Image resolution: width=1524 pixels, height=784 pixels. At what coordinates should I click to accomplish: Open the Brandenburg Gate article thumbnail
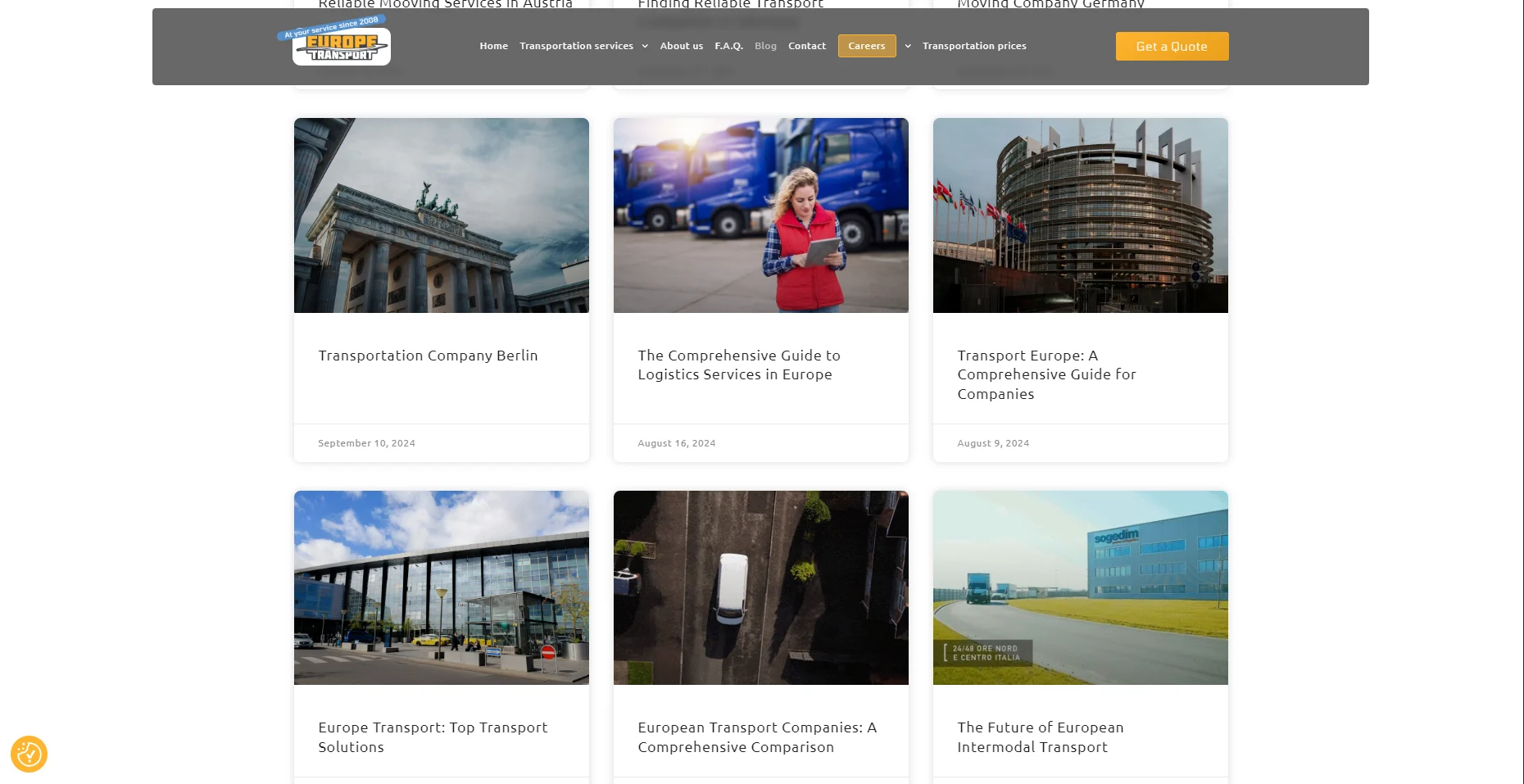pos(442,215)
